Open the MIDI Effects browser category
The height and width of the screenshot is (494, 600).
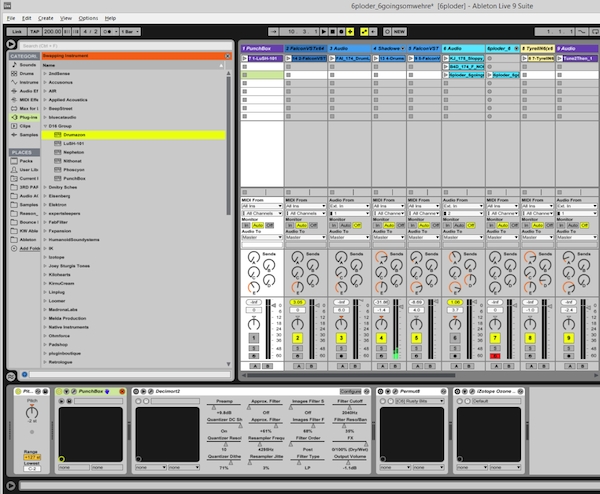point(24,100)
